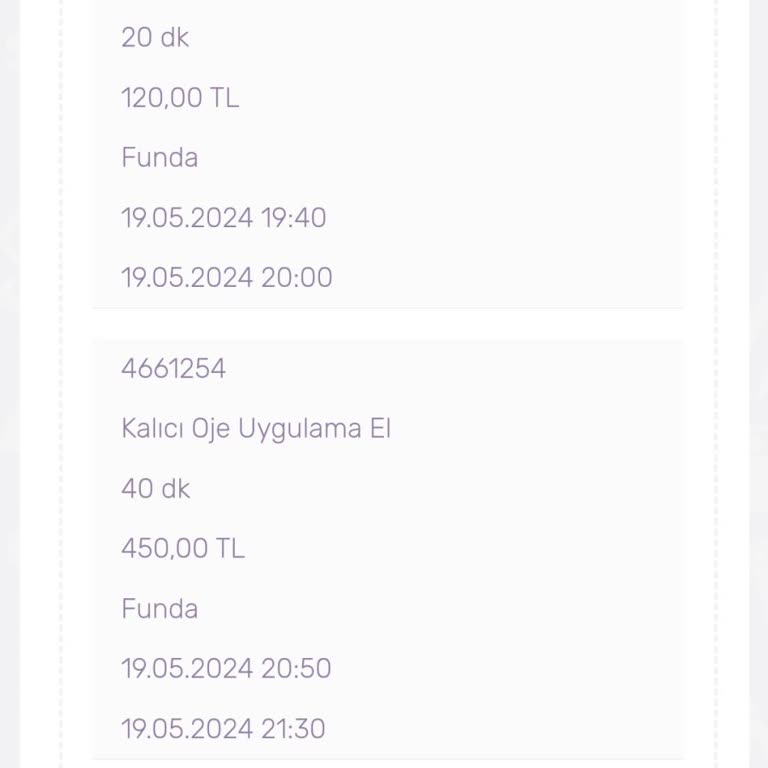
Task: Click the 40 dk duration text
Action: click(155, 489)
